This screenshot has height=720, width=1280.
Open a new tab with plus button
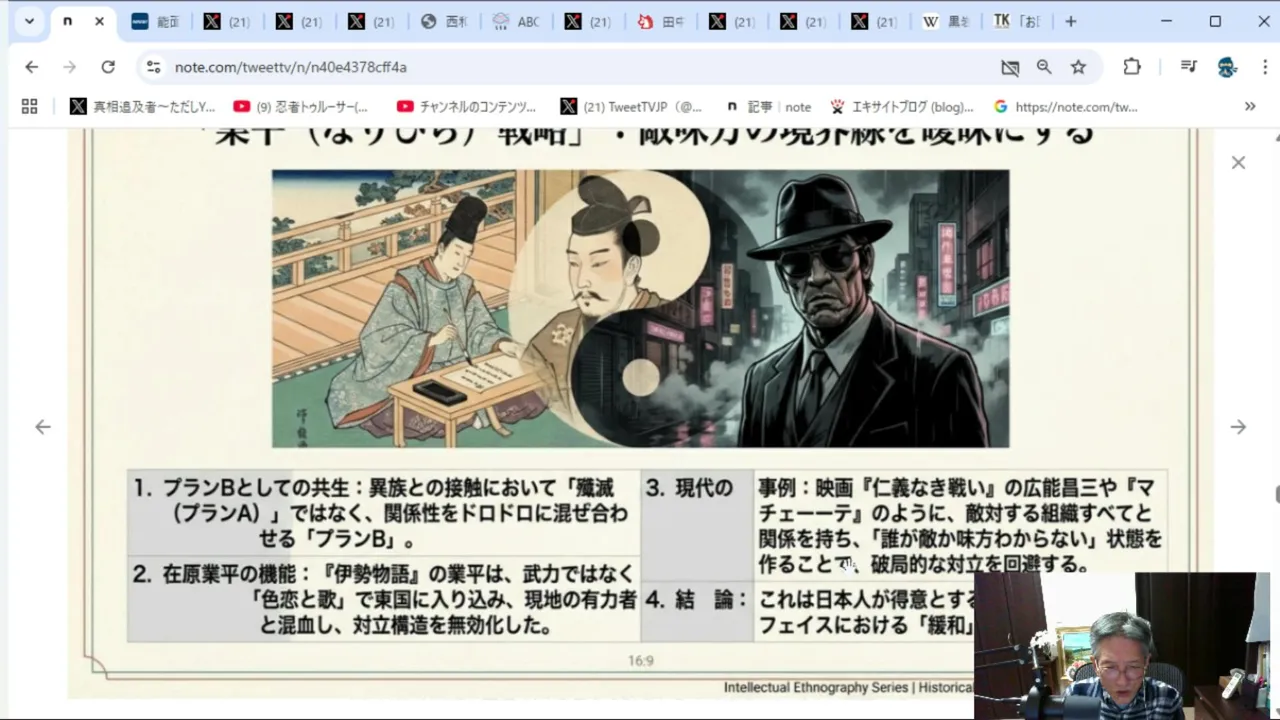click(x=1071, y=21)
